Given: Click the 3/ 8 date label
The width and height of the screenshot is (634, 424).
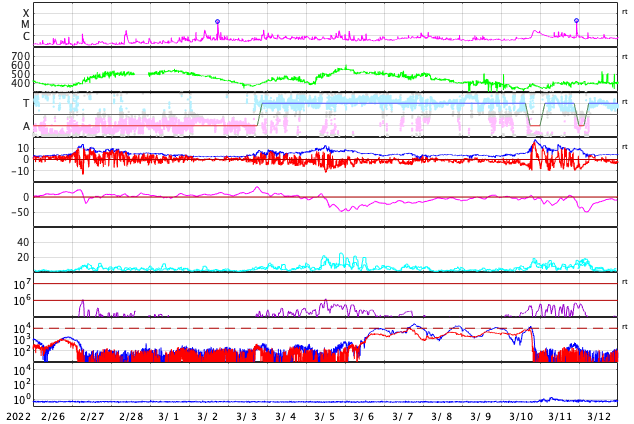Looking at the screenshot, I should click(x=442, y=416).
